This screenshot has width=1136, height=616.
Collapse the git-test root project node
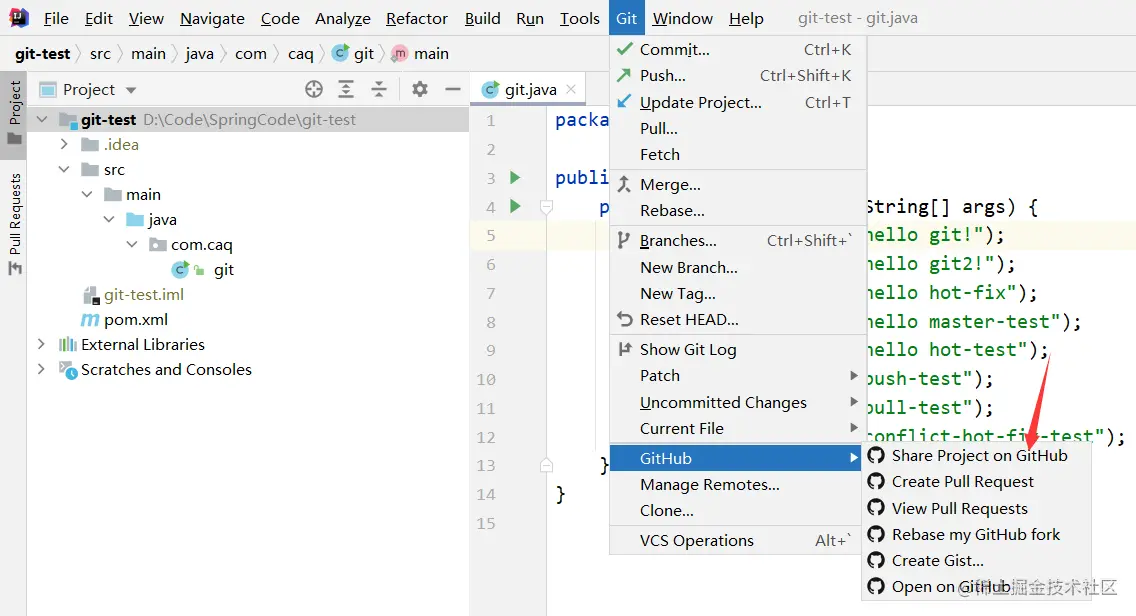click(x=42, y=120)
